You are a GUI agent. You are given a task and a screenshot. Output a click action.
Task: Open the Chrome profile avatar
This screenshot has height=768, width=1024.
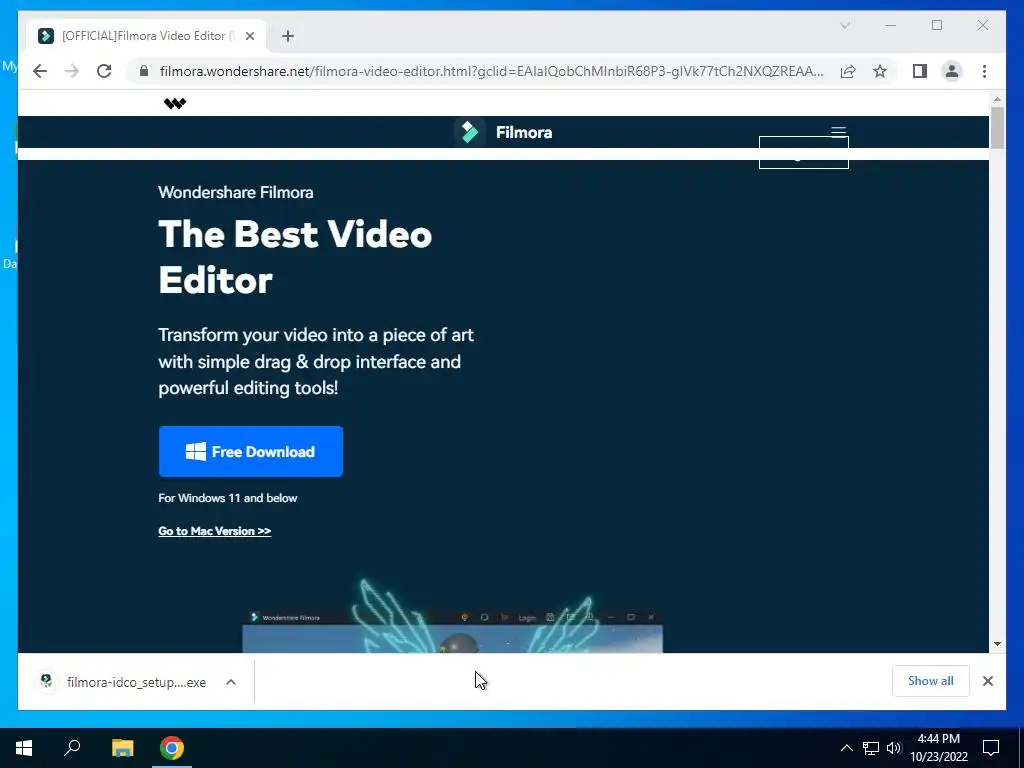tap(952, 71)
